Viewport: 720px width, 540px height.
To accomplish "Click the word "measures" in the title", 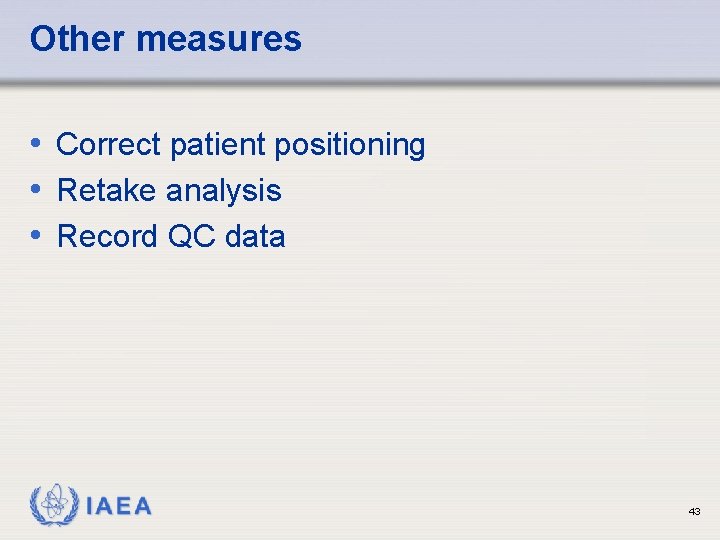I will point(218,39).
